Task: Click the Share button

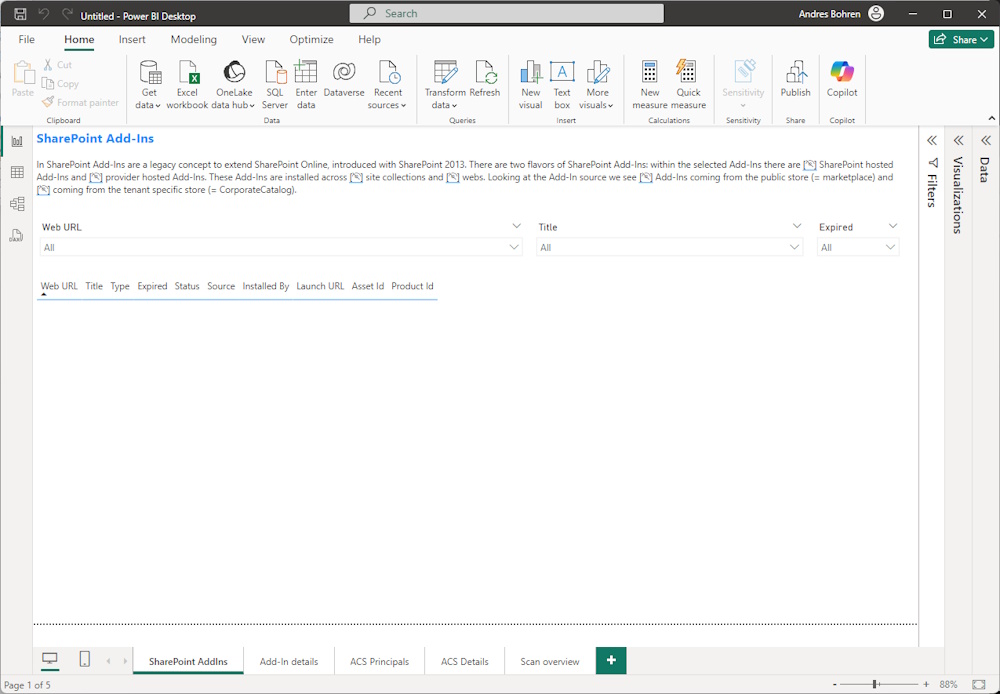Action: [961, 40]
